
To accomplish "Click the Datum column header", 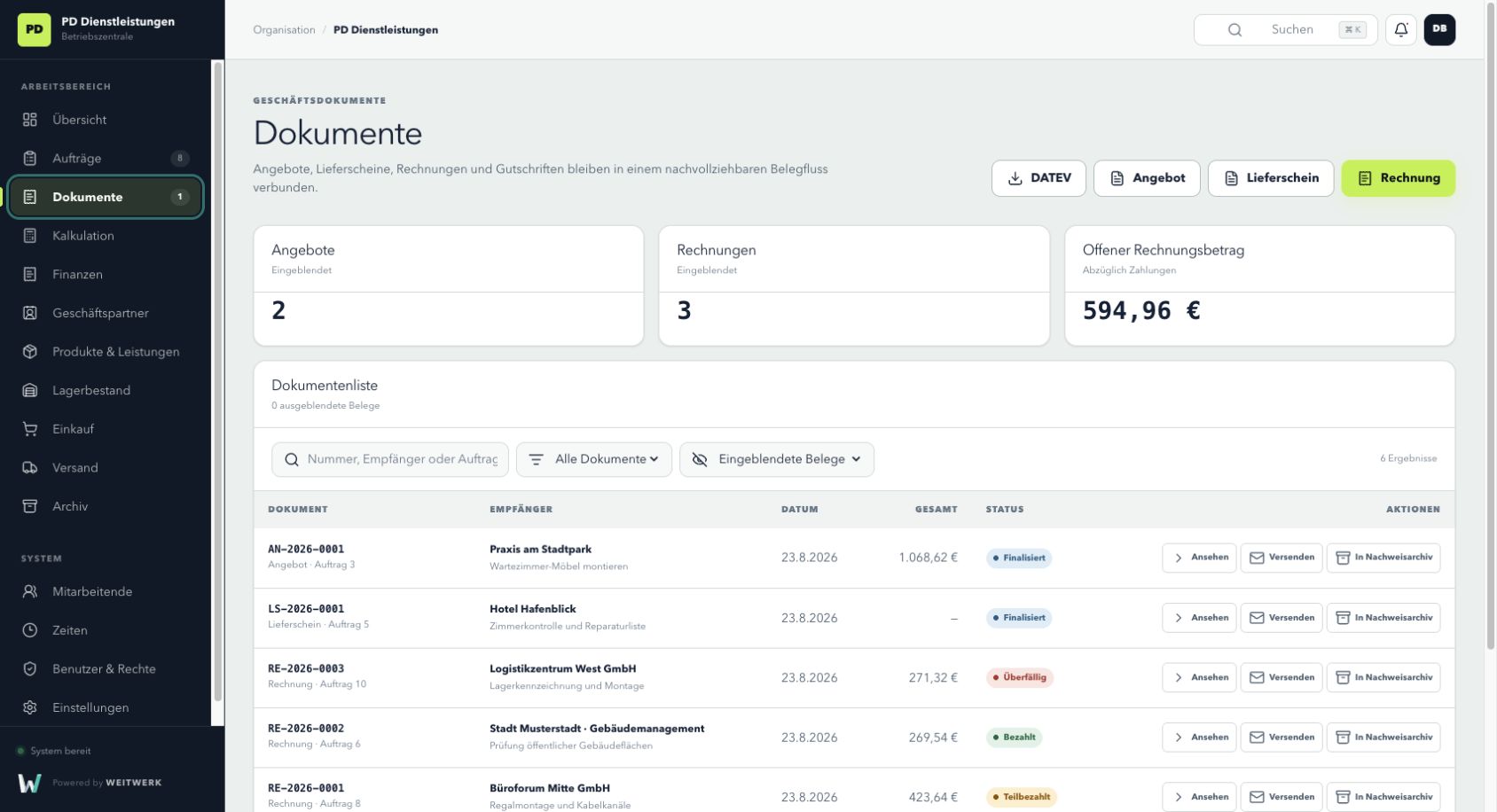I will 800,510.
